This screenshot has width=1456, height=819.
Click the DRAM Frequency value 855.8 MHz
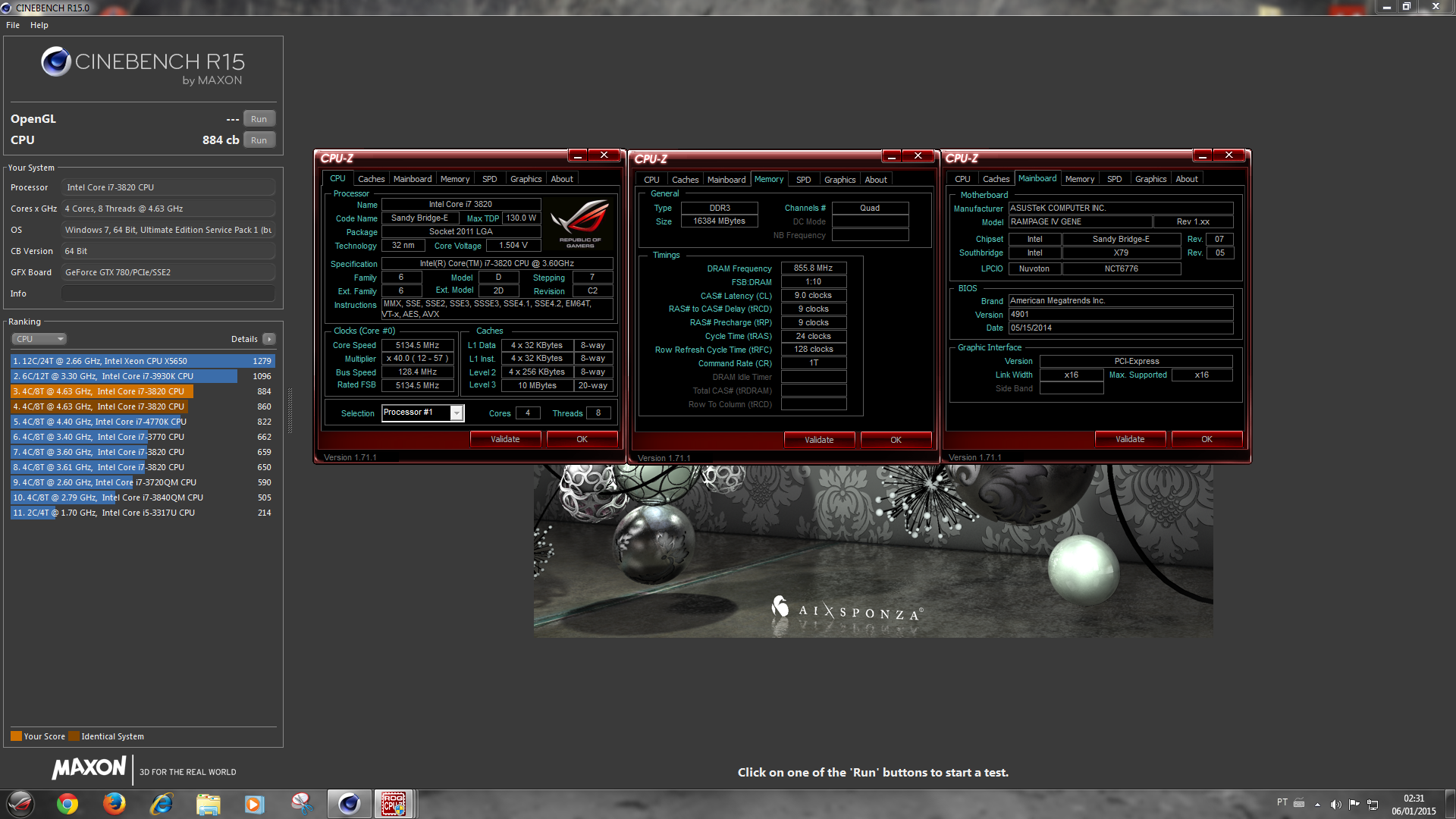click(813, 268)
